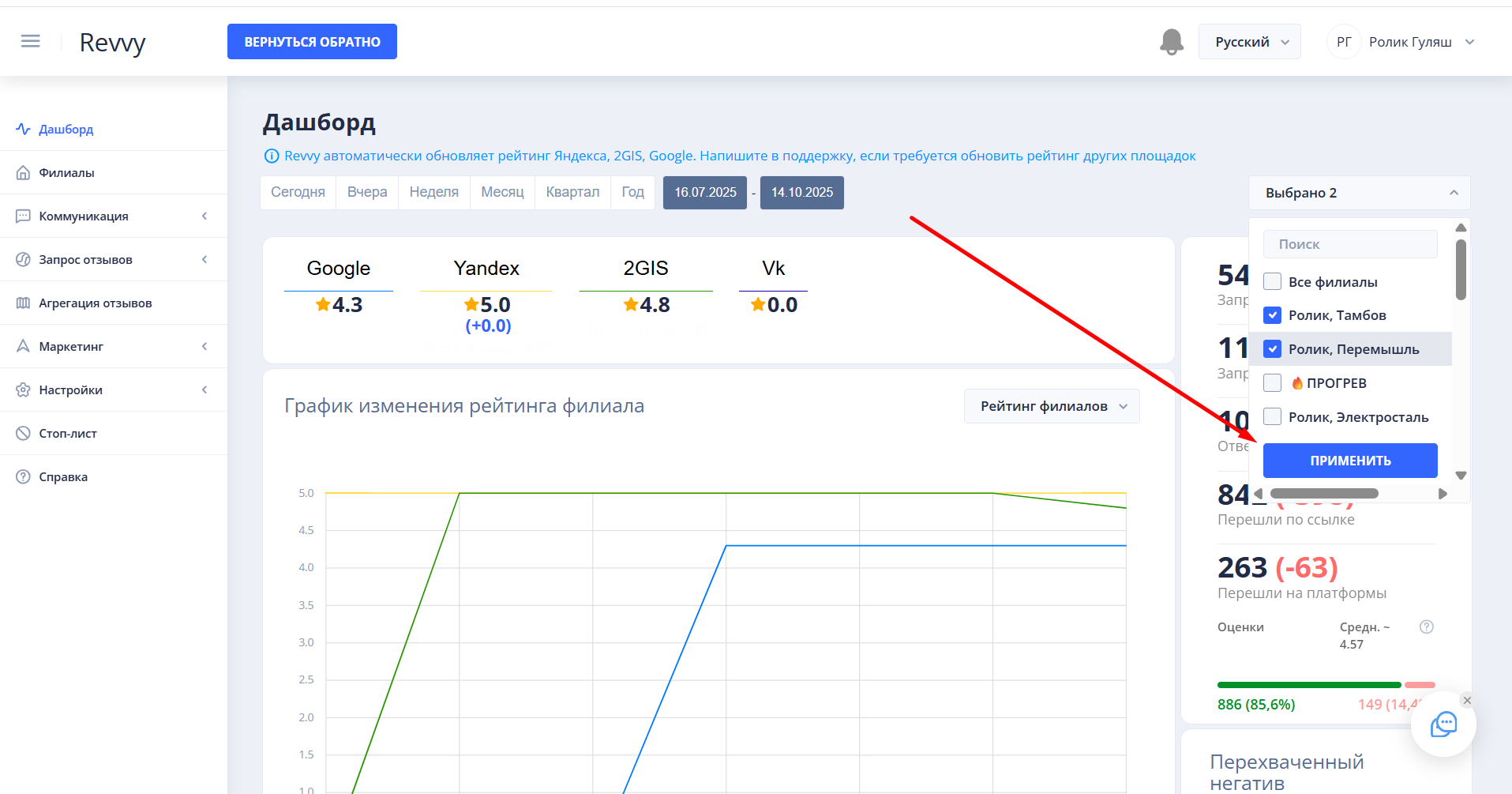Screen dimensions: 1512x794
Task: Click the Коммуникация chat icon
Action: point(23,216)
